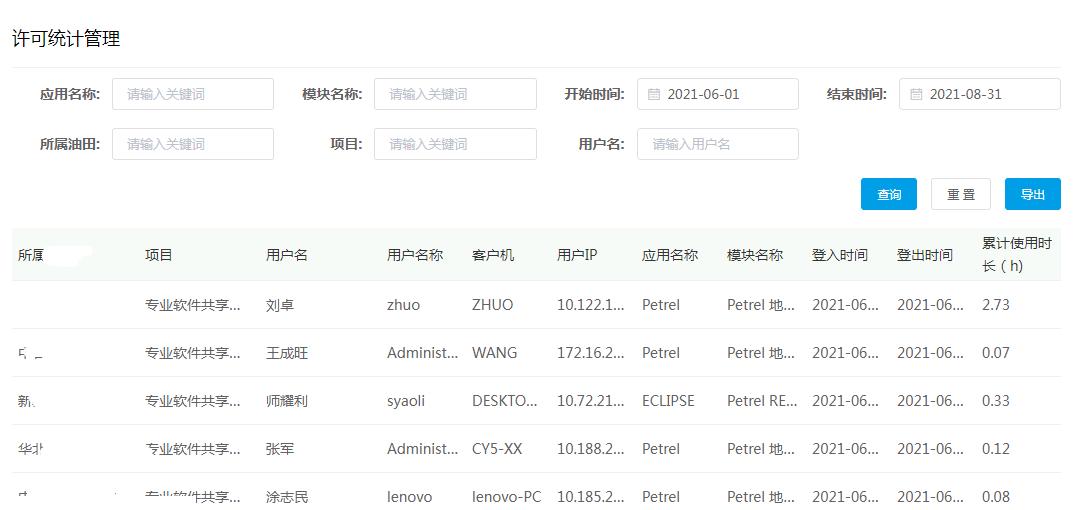
Task: Click the 项目 keyword input field
Action: [455, 144]
